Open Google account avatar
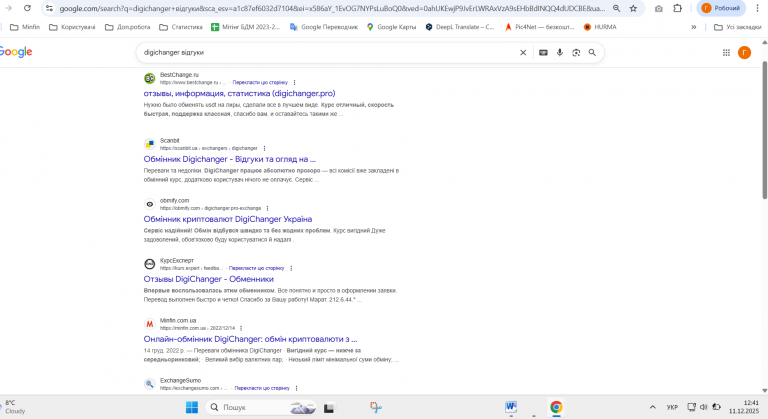 [744, 52]
